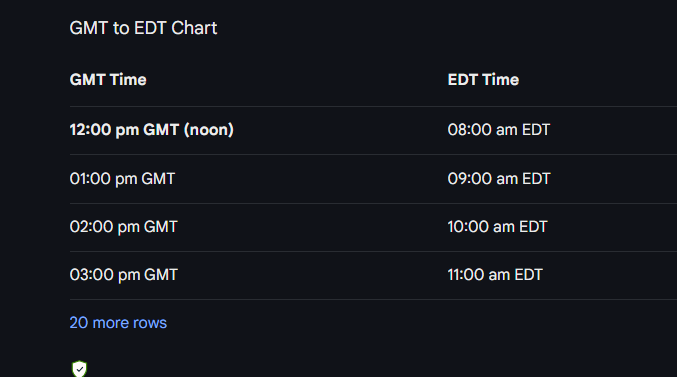Select the "GMT to EDT Chart" heading

click(x=143, y=28)
